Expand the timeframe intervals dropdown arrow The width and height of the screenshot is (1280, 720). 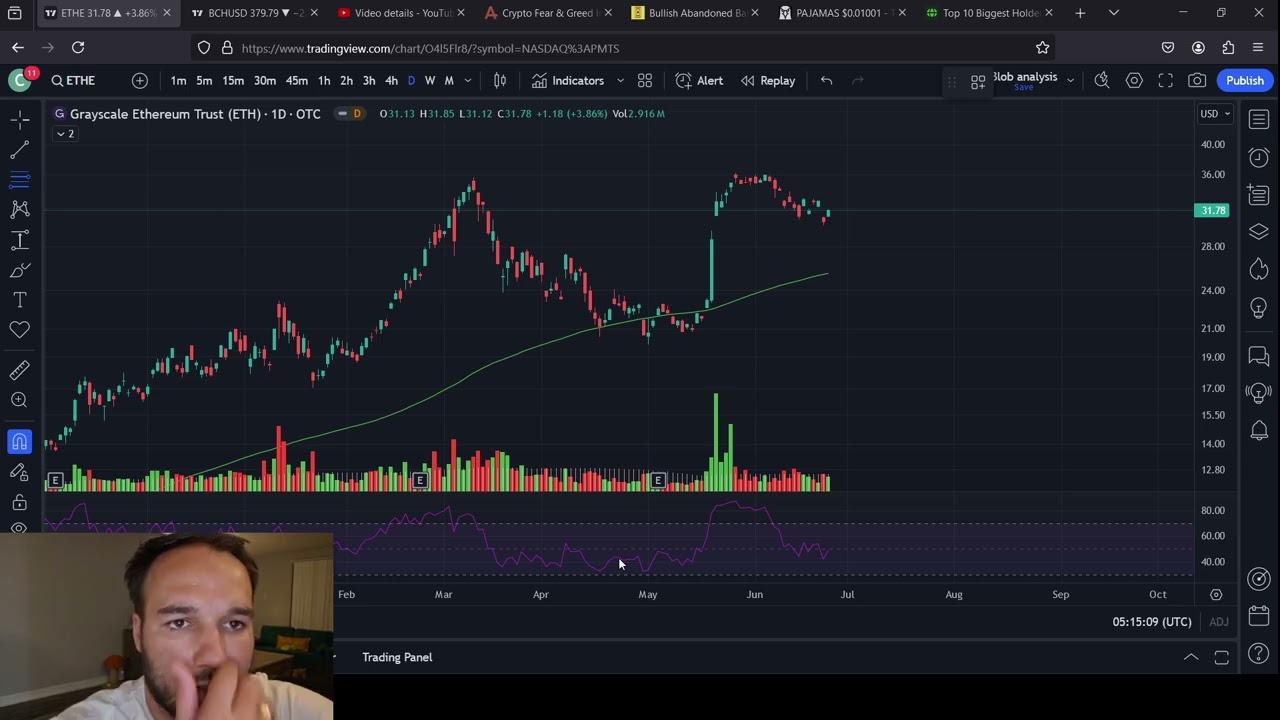click(468, 80)
